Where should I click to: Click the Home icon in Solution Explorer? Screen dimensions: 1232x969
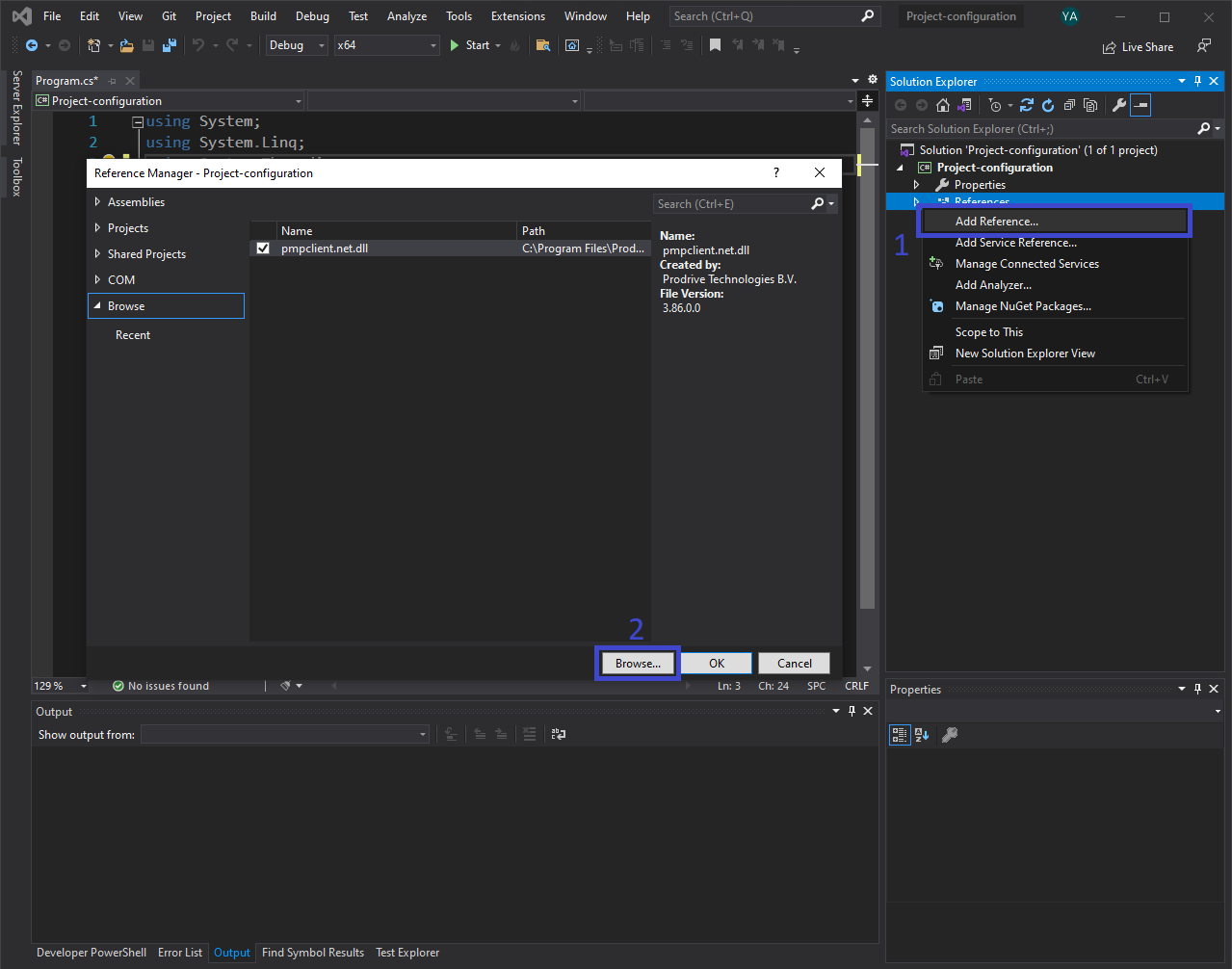pos(943,105)
